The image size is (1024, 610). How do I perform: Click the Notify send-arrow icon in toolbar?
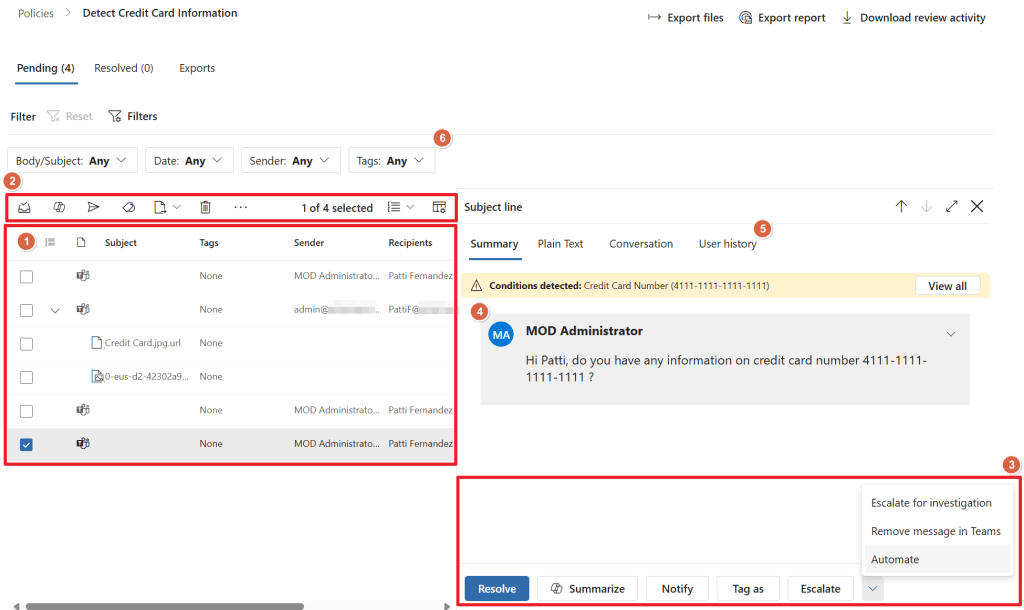[93, 207]
